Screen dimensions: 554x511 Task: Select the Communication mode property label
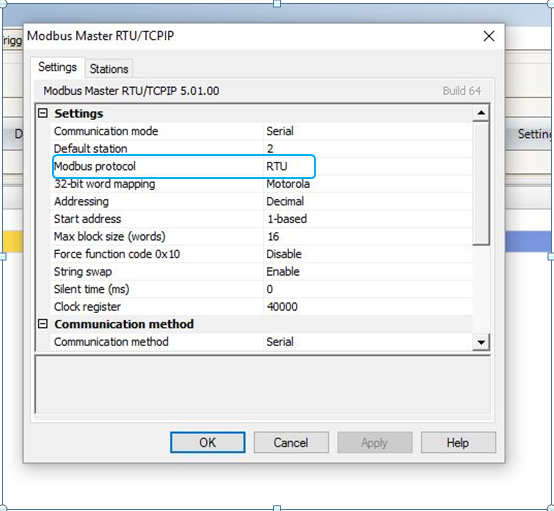[x=106, y=131]
